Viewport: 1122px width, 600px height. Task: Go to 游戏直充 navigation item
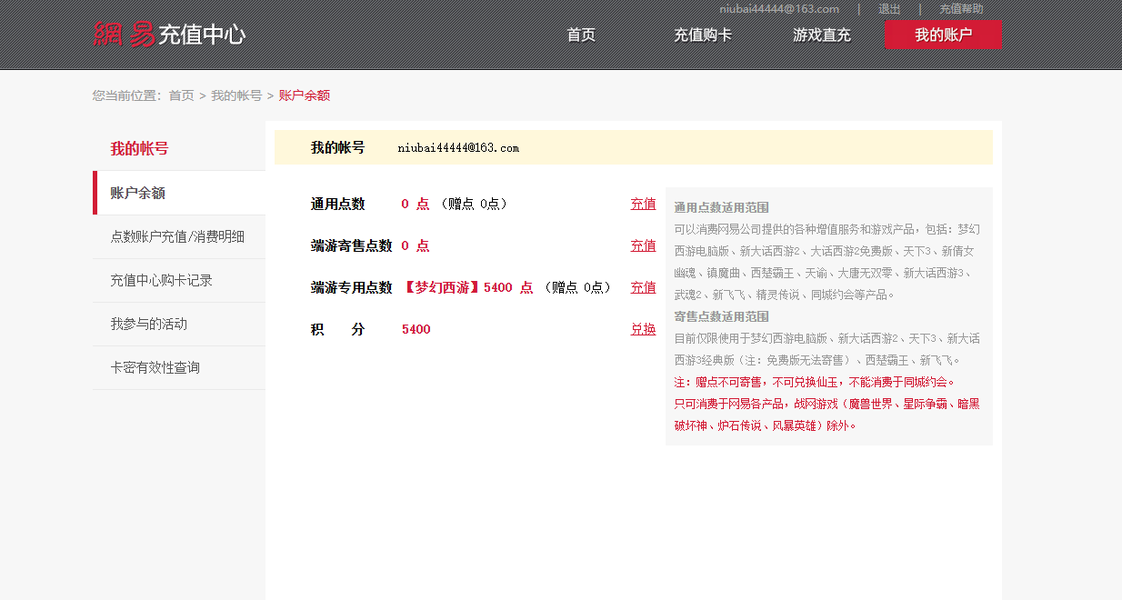pyautogui.click(x=821, y=35)
